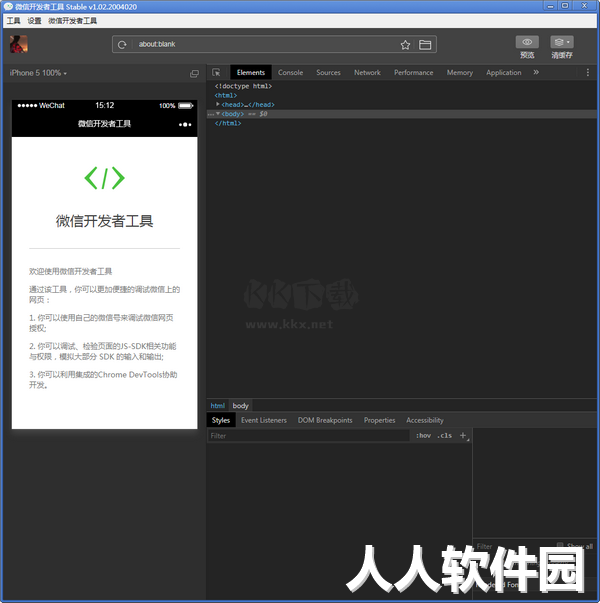Select the Memory tab
Image resolution: width=600 pixels, height=603 pixels.
point(460,72)
